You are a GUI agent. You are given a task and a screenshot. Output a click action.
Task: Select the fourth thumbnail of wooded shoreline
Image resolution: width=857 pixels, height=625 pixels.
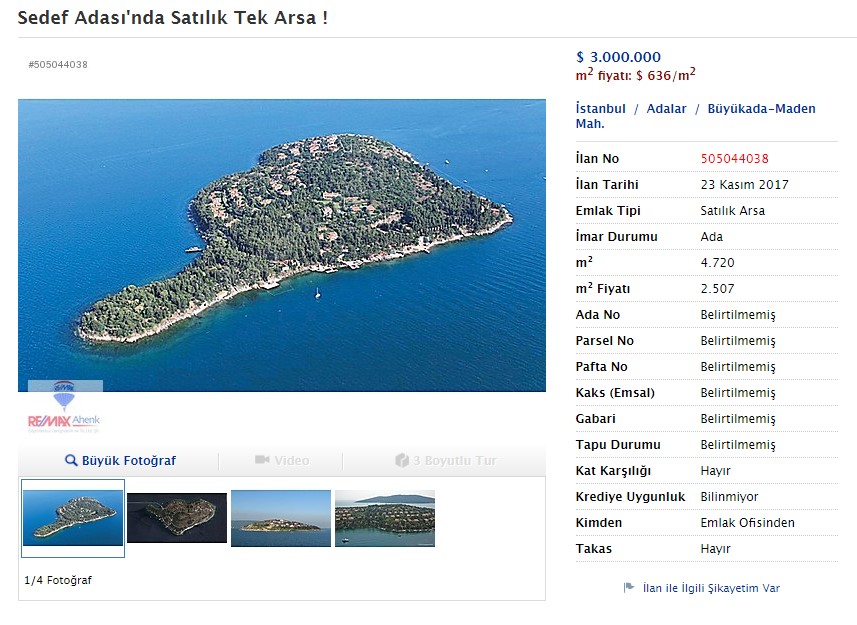pyautogui.click(x=385, y=518)
